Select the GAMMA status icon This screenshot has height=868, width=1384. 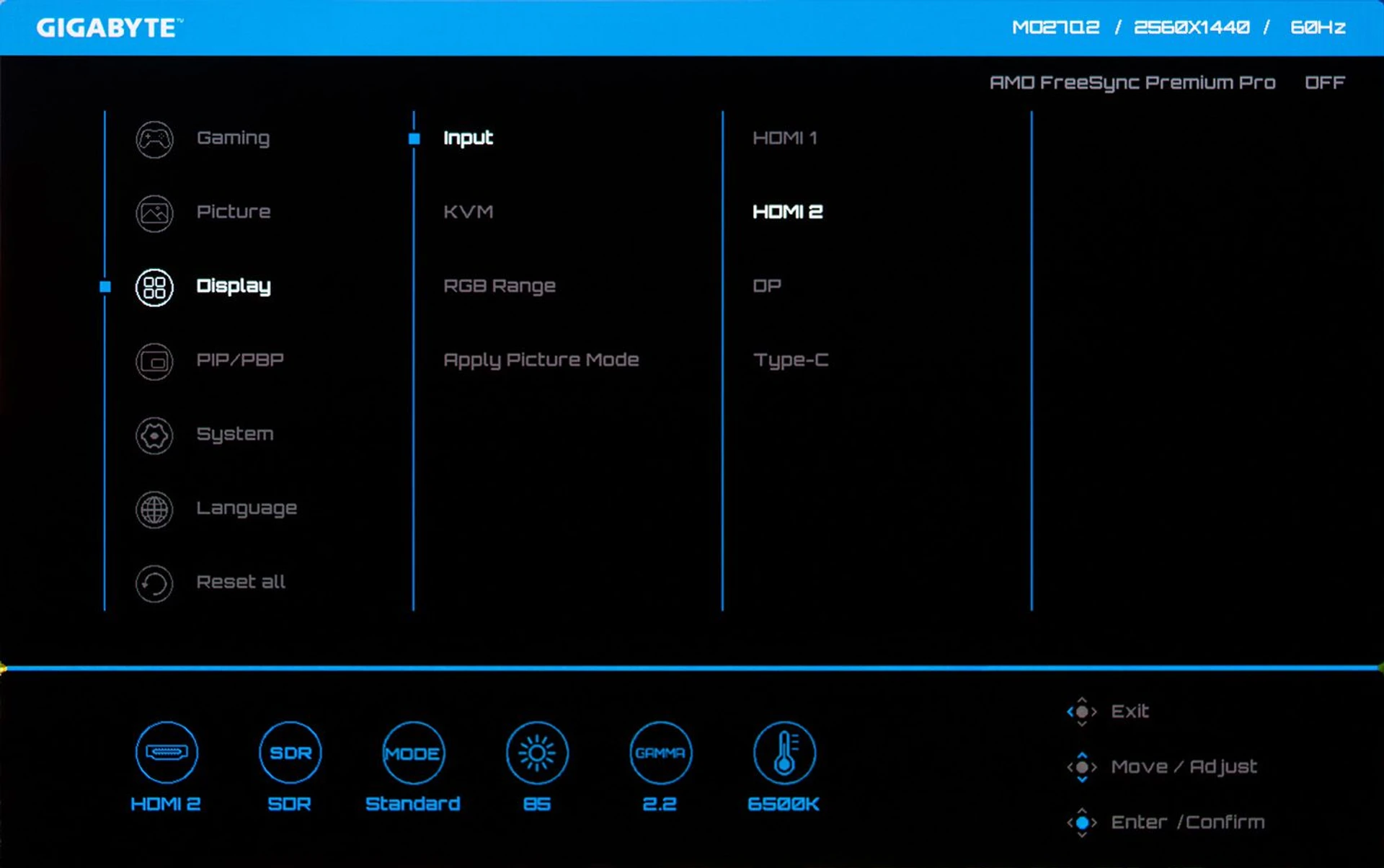pyautogui.click(x=660, y=752)
